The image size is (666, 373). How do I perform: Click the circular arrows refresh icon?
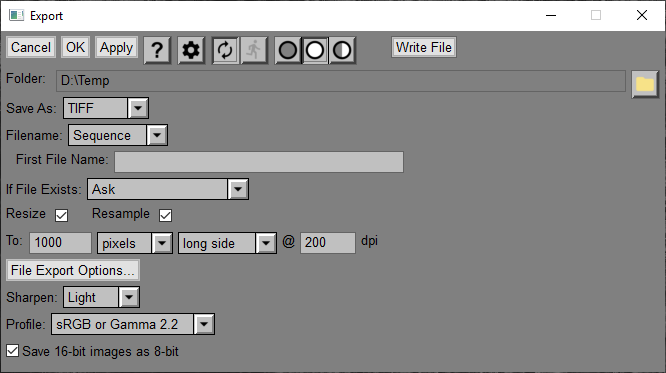click(x=225, y=50)
